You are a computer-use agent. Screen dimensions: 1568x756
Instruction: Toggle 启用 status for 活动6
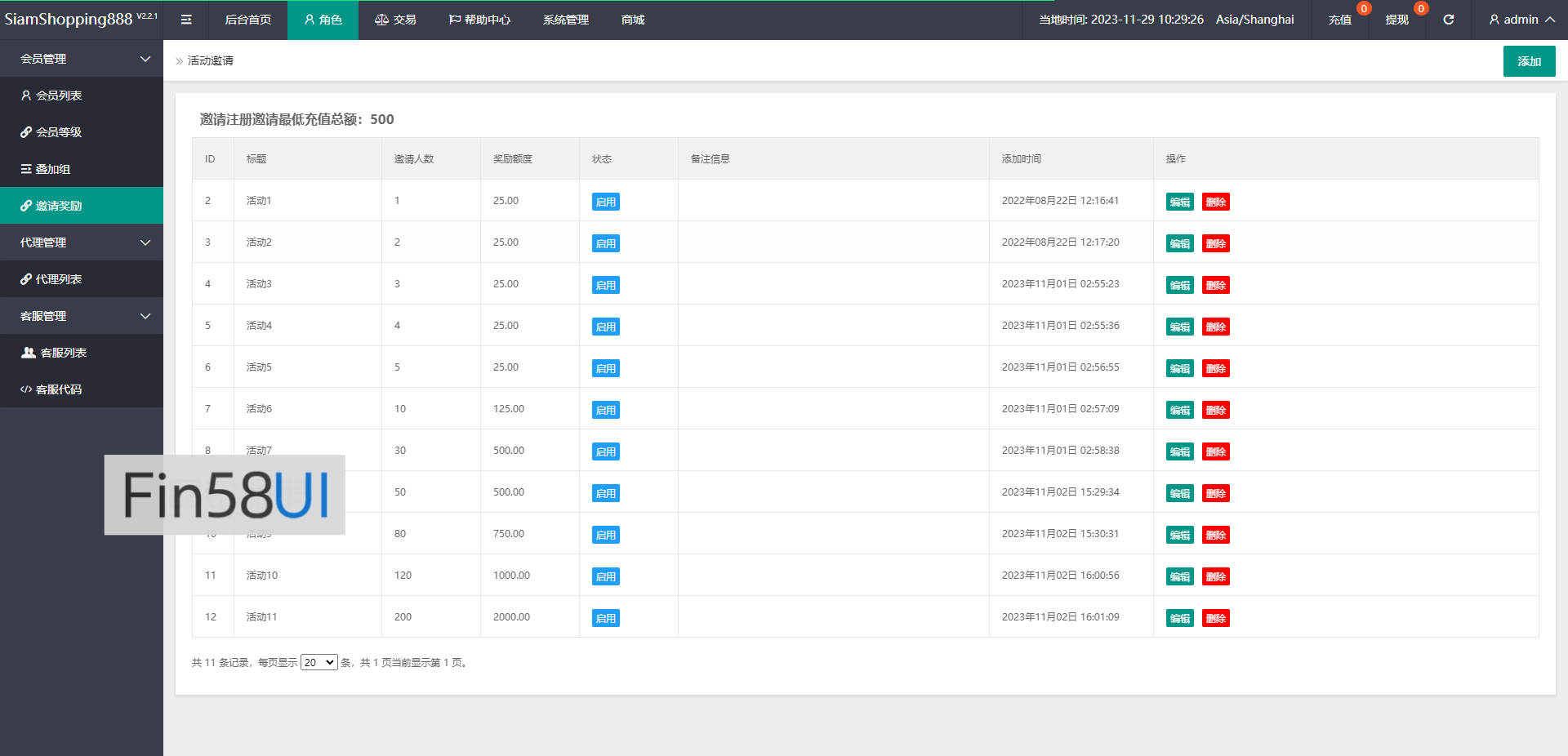[606, 410]
